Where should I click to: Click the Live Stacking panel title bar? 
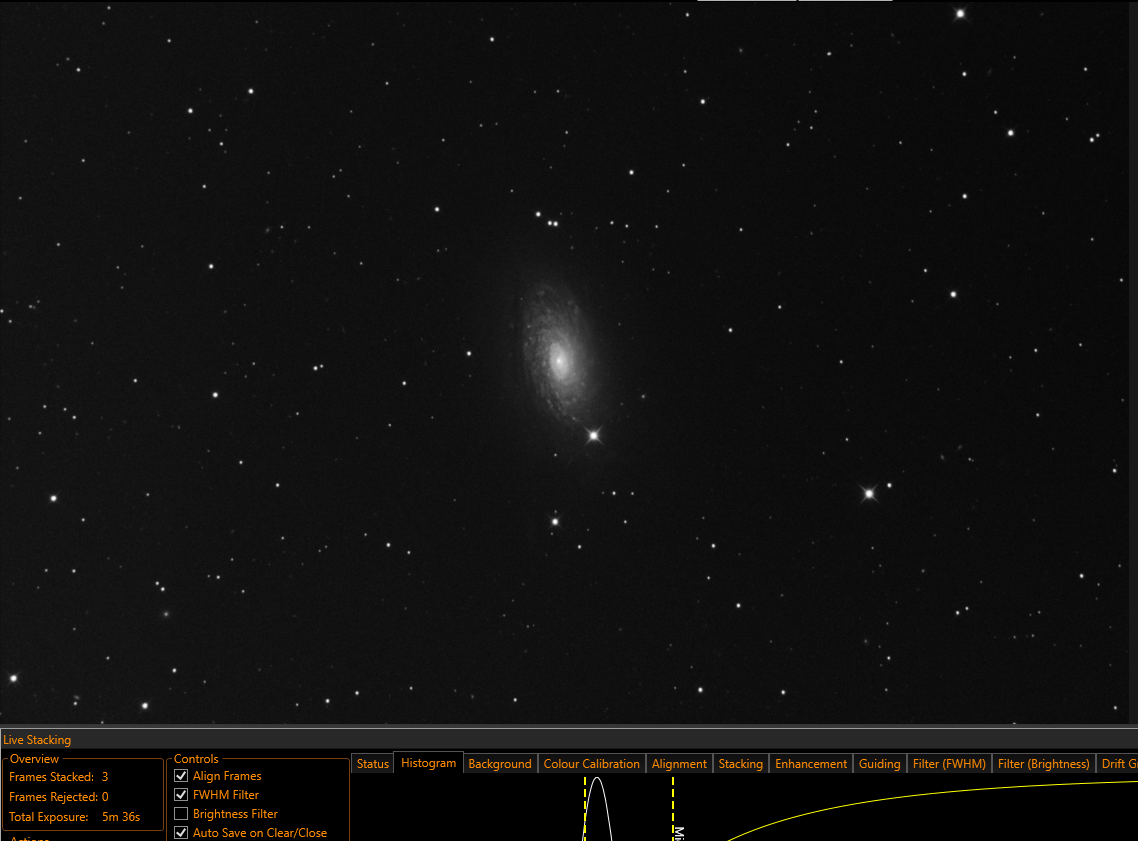569,739
